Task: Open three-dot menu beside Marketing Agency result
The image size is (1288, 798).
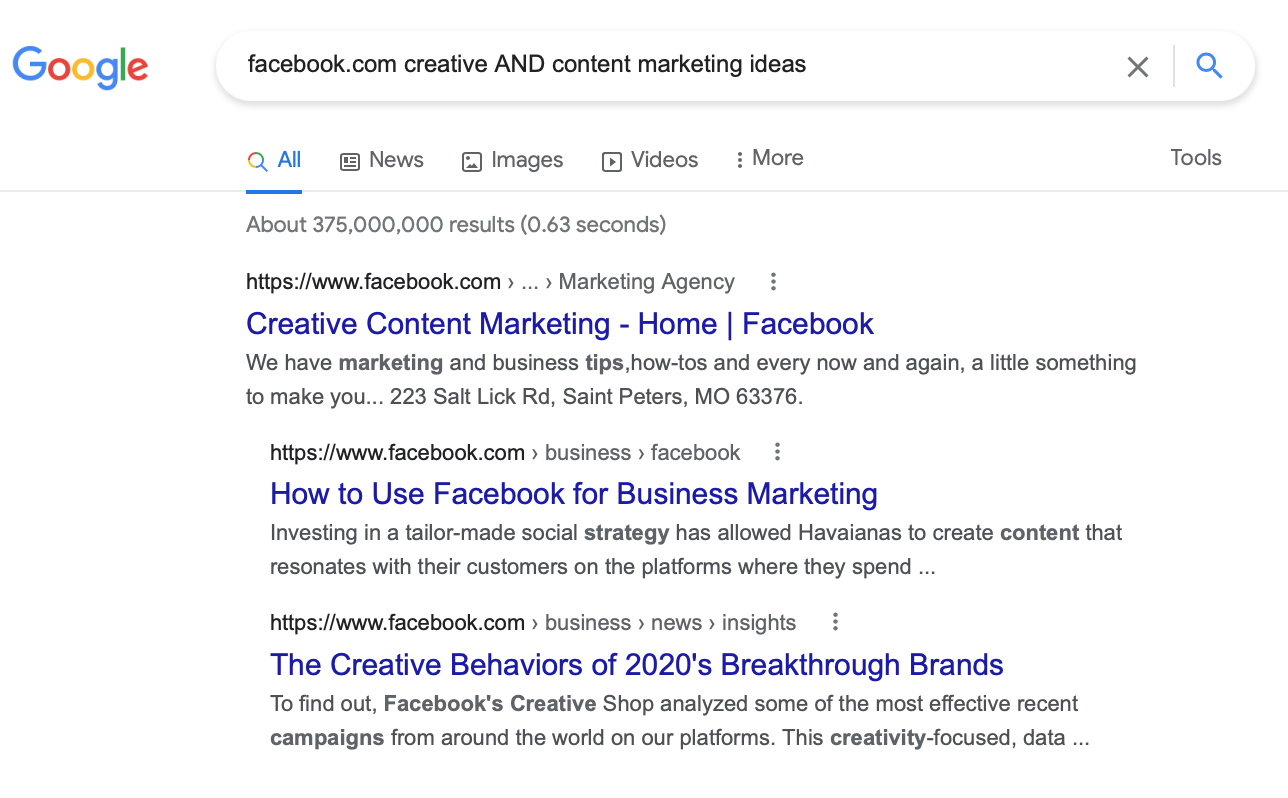Action: [773, 282]
